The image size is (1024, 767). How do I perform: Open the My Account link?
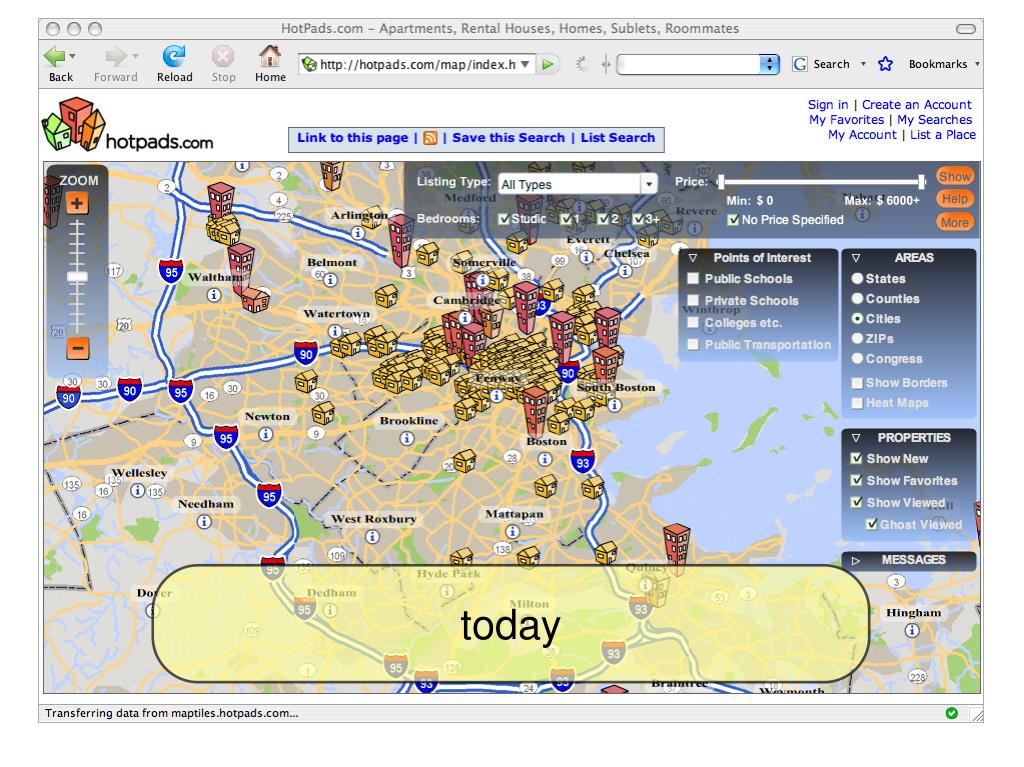pos(863,135)
